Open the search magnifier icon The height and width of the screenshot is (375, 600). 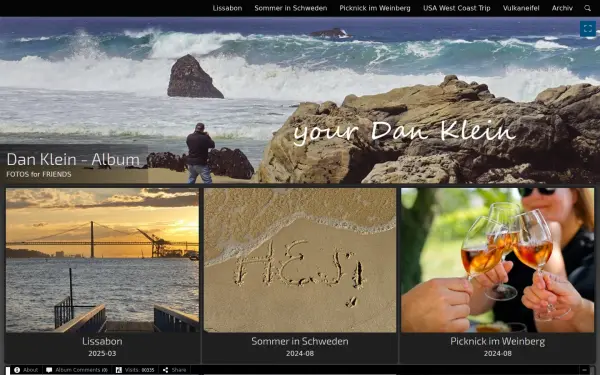(x=587, y=8)
